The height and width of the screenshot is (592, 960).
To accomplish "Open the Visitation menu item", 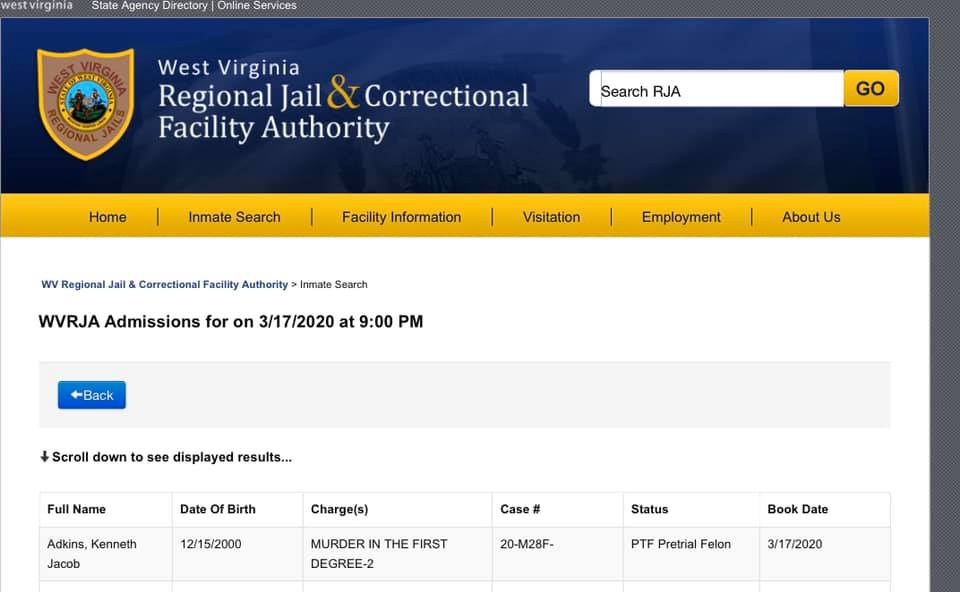I will 552,217.
